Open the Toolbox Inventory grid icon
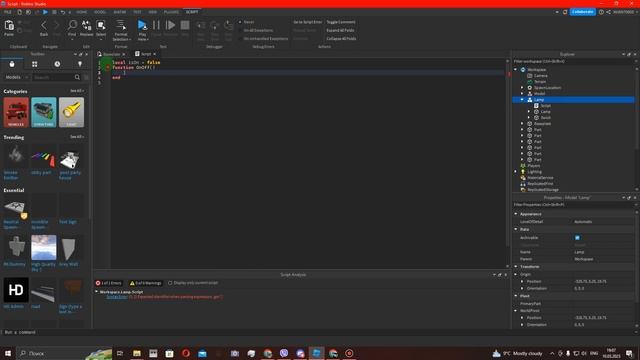The height and width of the screenshot is (360, 640). tap(35, 64)
